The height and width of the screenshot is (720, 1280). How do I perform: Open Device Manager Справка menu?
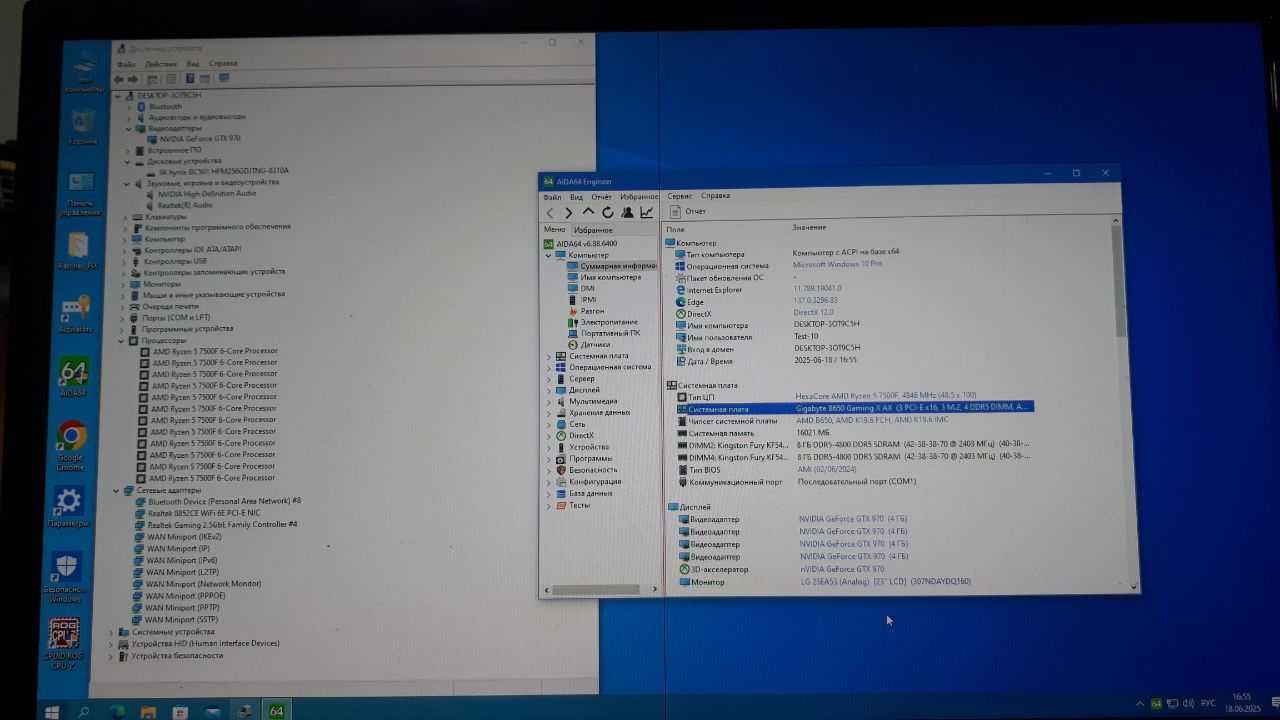[x=223, y=63]
